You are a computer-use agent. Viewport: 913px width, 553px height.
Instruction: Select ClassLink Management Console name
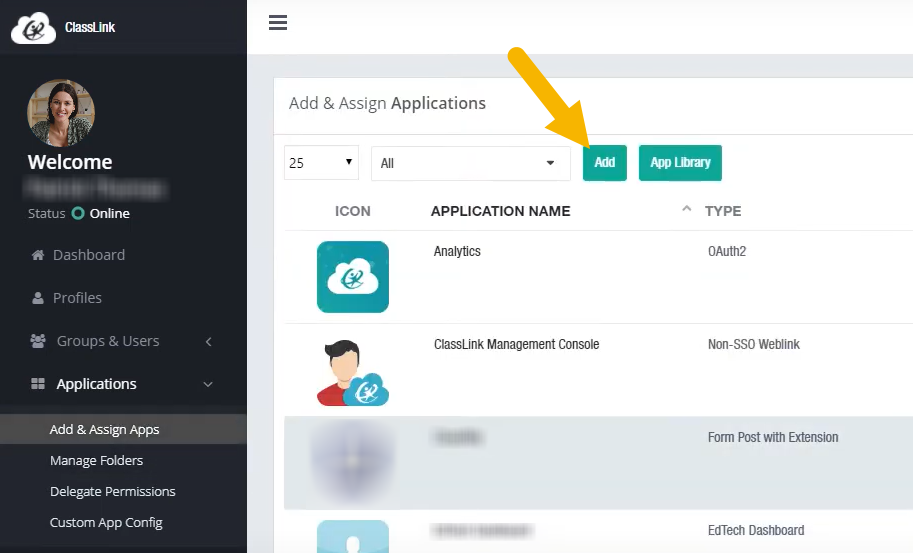pos(516,345)
